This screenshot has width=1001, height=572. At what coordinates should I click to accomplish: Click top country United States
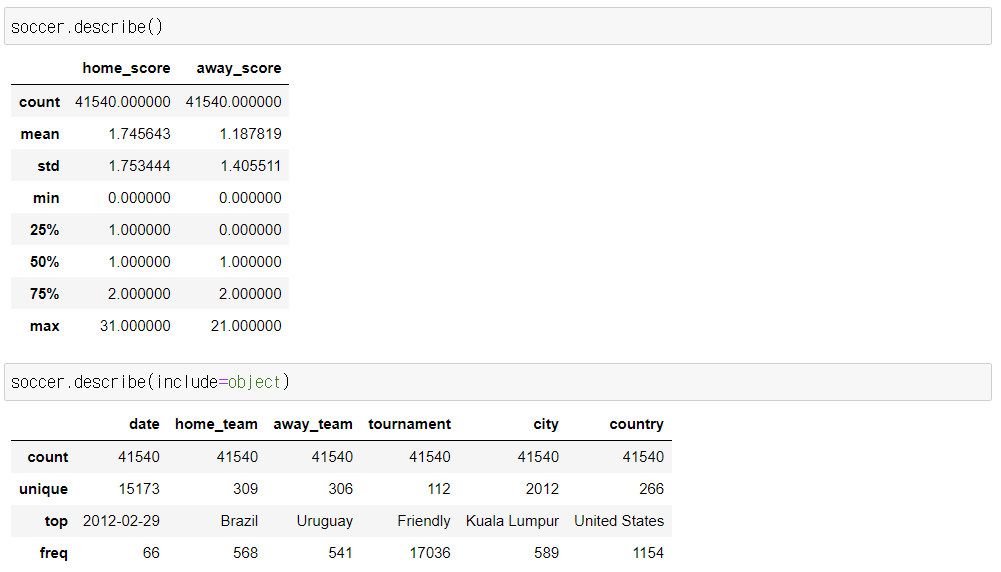pos(619,521)
